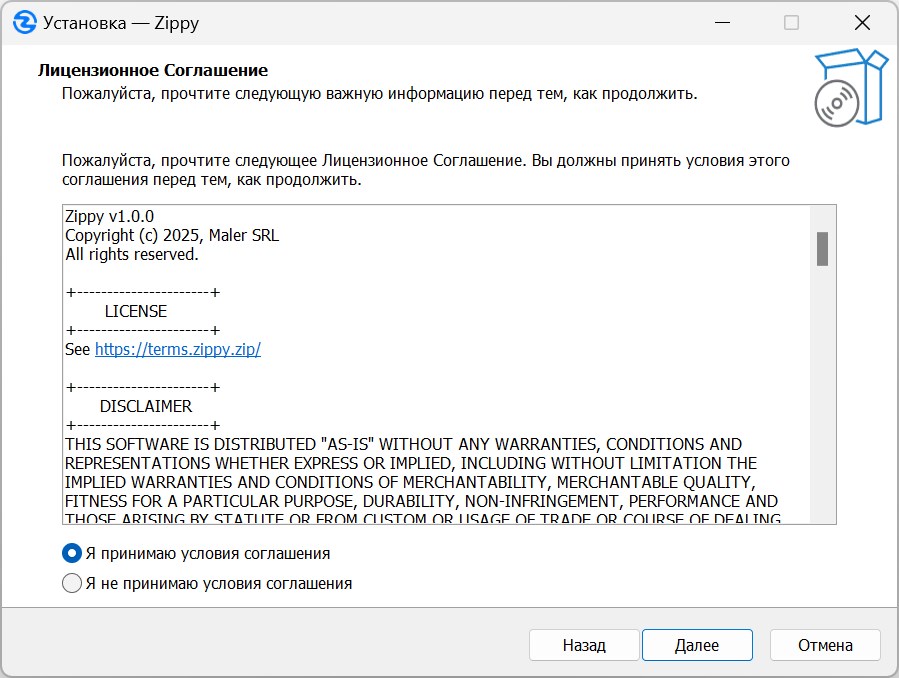Click the LICENSE heading in the text box
This screenshot has height=678, width=899.
[x=135, y=311]
